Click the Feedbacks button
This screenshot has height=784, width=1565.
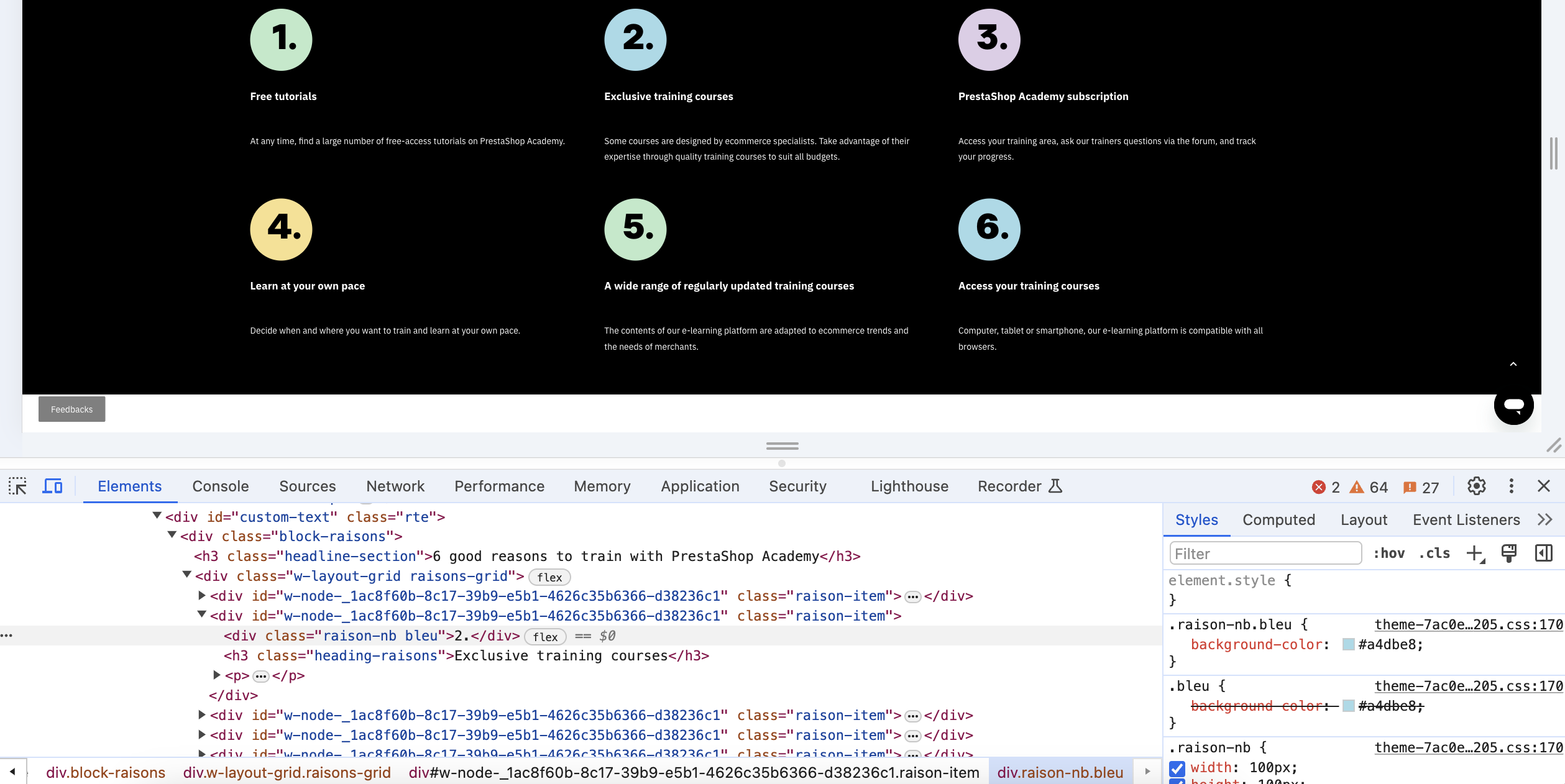pyautogui.click(x=71, y=409)
